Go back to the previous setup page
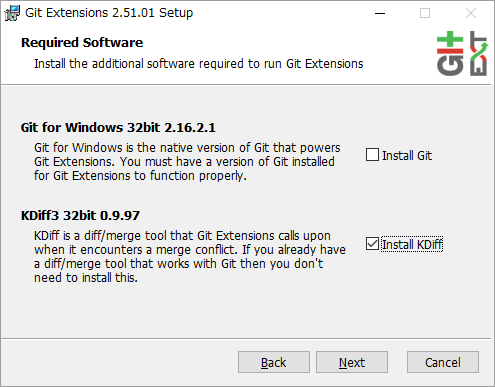Viewport: 495px width, 387px height. [x=274, y=362]
